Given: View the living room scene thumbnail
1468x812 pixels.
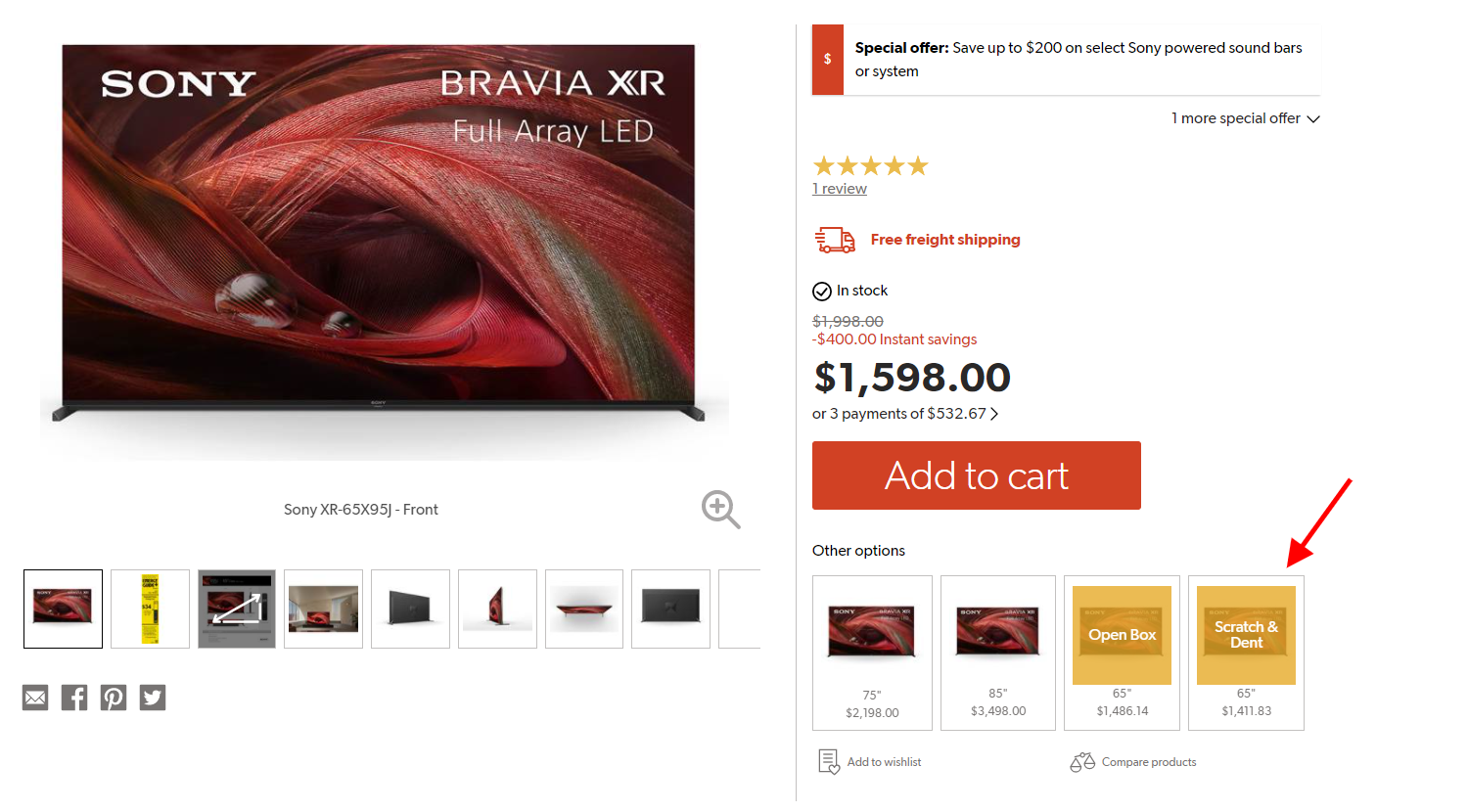Looking at the screenshot, I should point(323,609).
